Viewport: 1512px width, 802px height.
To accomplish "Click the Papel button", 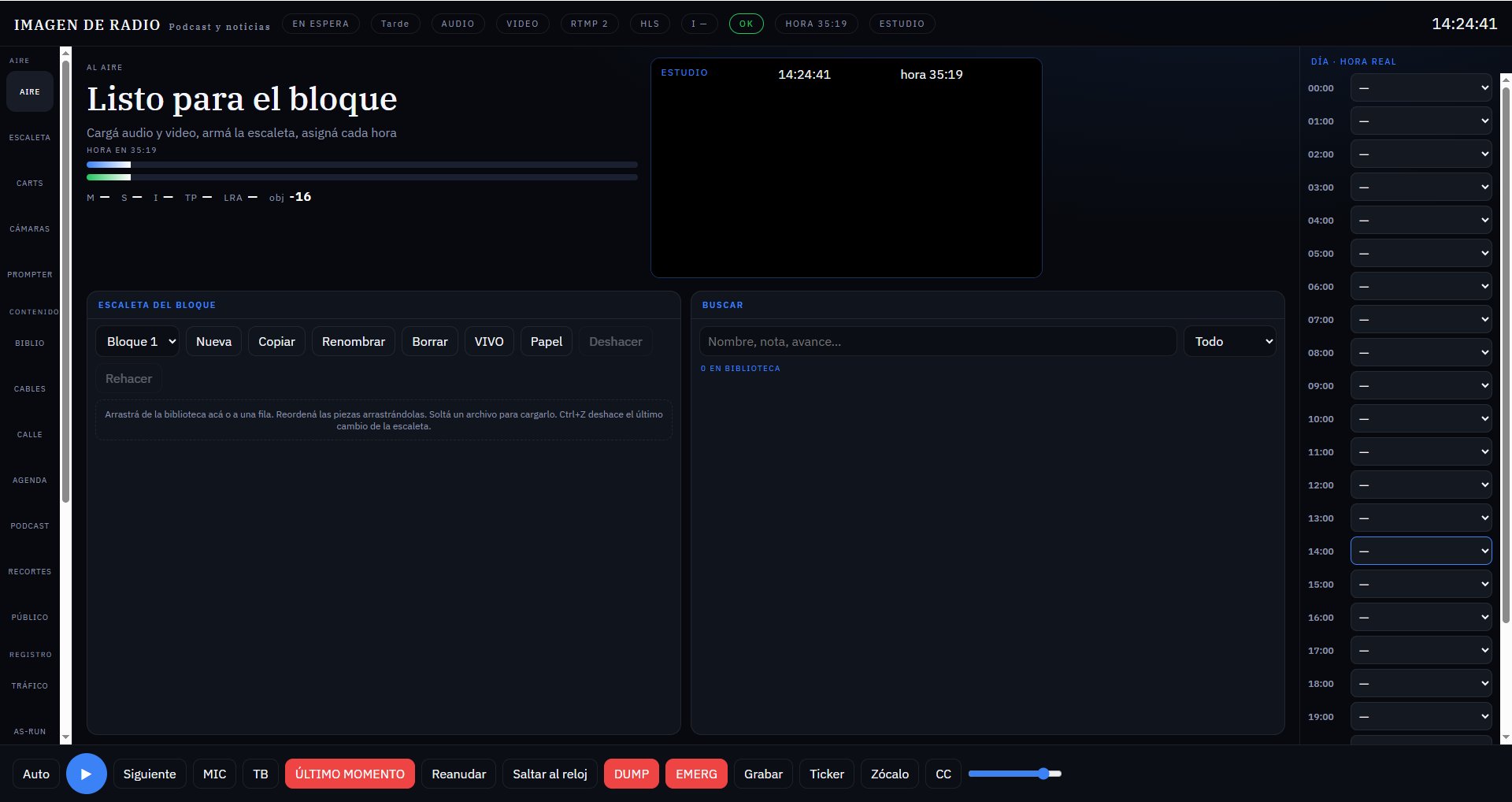I will 547,341.
